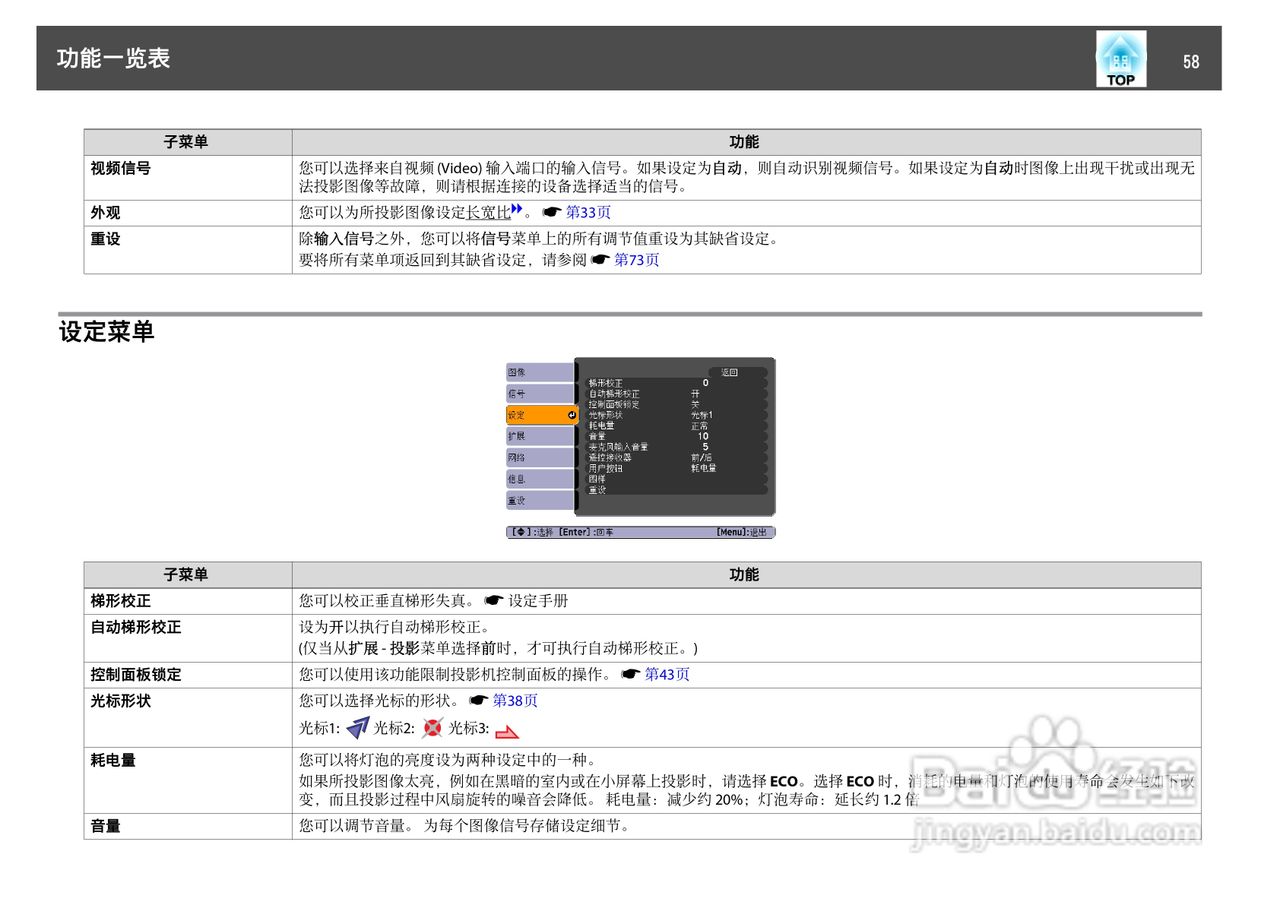This screenshot has height=905, width=1280.
Task: Choose 遥控接收器 row in projector menu
Action: click(x=676, y=458)
